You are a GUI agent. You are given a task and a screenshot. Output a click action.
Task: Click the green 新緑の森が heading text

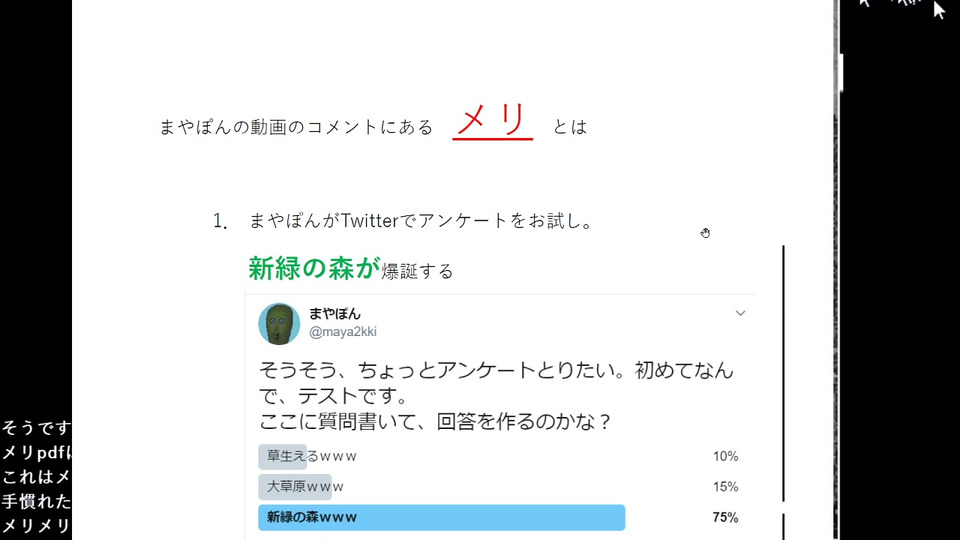314,268
